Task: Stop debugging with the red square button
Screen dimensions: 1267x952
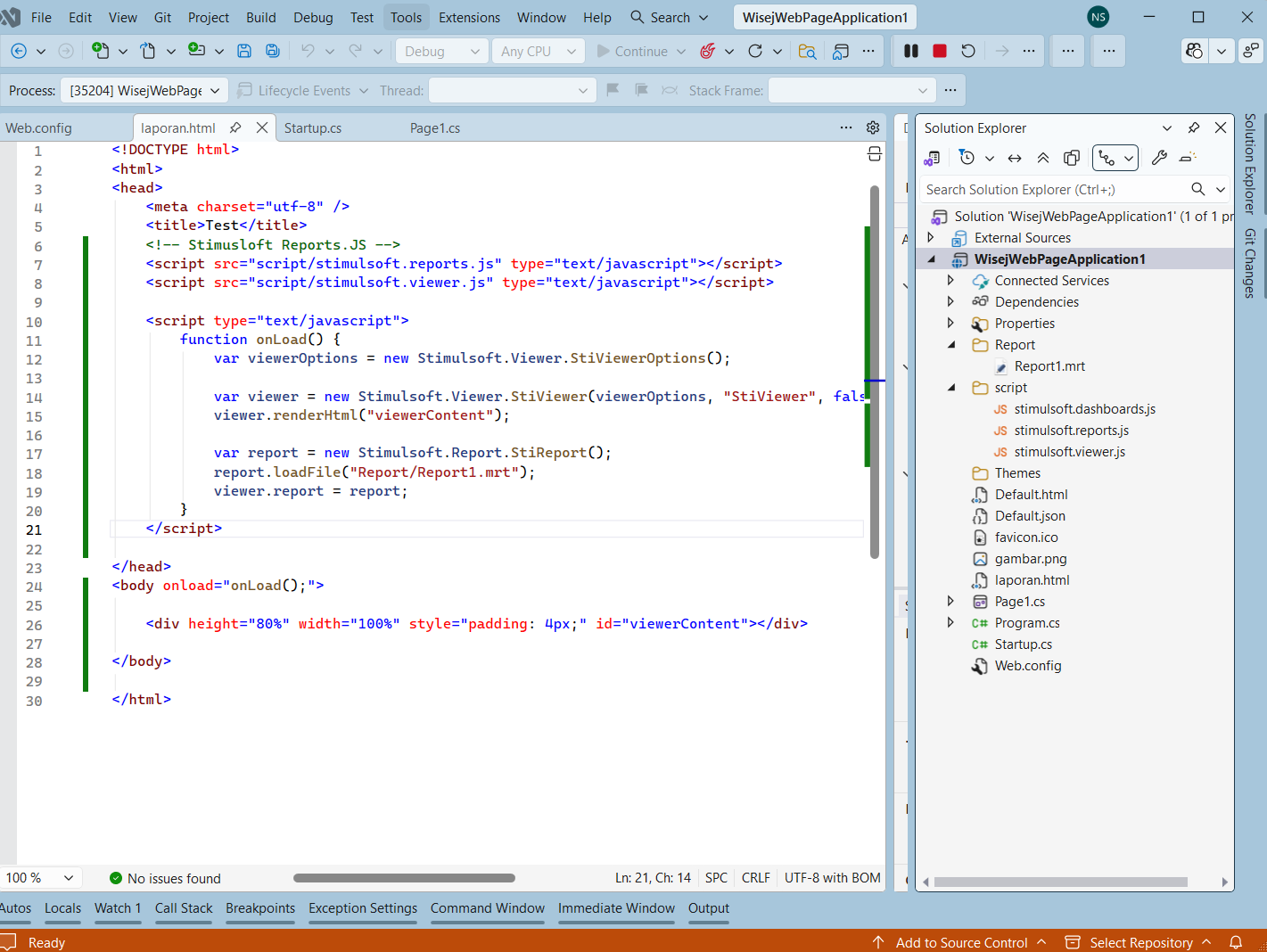Action: tap(939, 52)
